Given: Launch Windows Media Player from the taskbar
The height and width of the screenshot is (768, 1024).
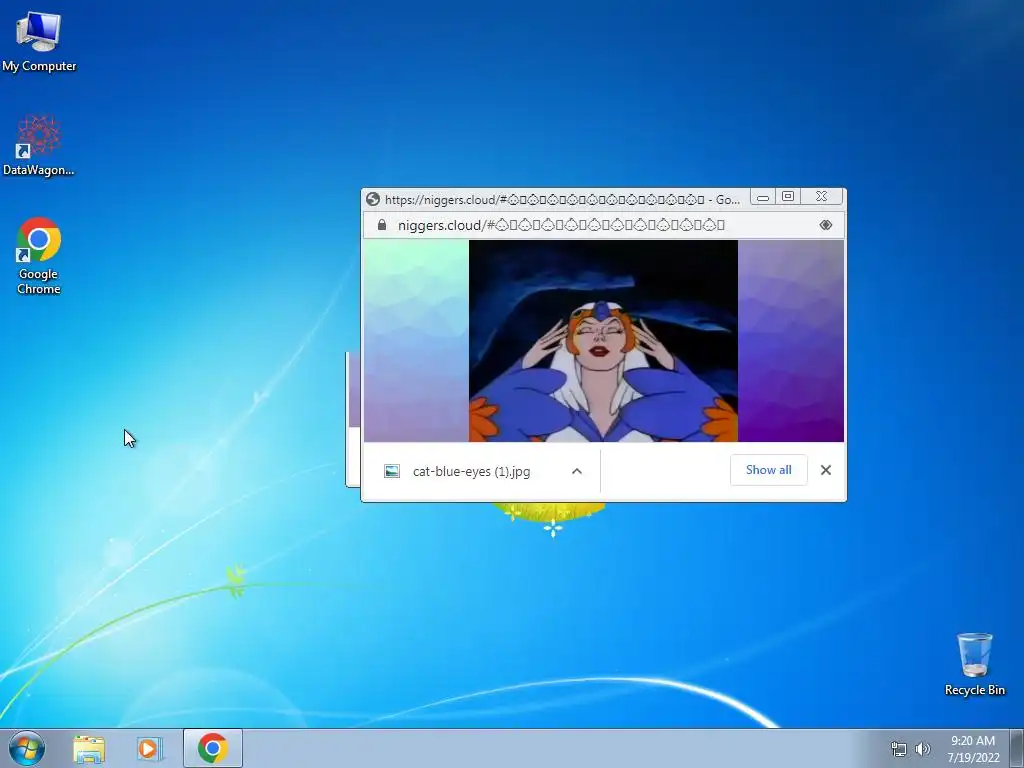Looking at the screenshot, I should pyautogui.click(x=149, y=748).
